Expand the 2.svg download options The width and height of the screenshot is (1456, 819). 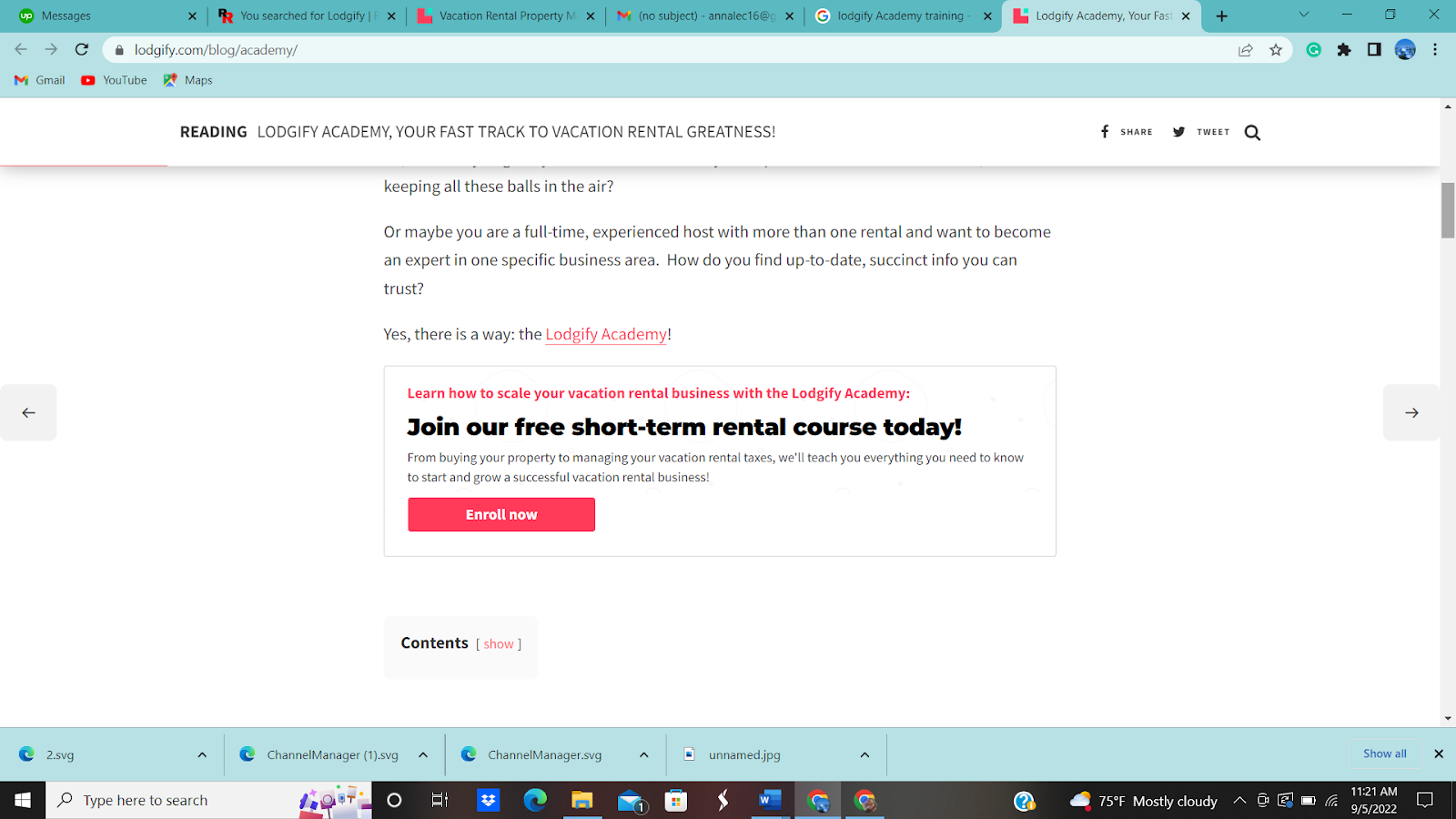202,754
